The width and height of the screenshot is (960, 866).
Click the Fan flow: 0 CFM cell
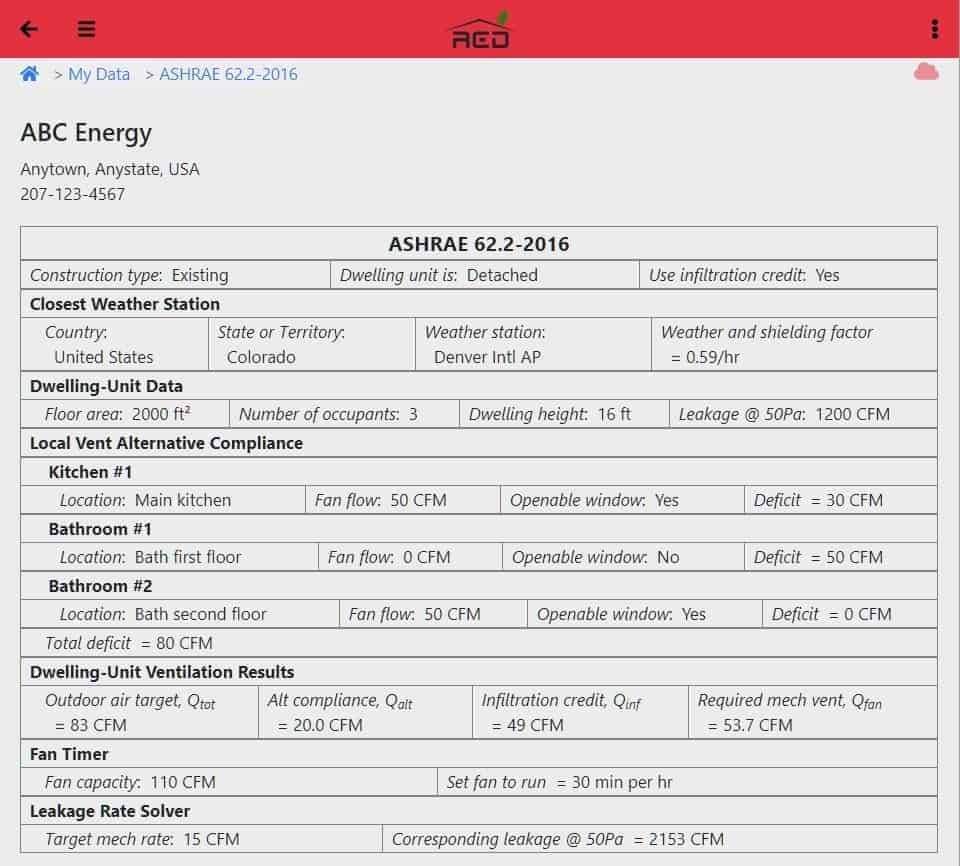pos(410,557)
